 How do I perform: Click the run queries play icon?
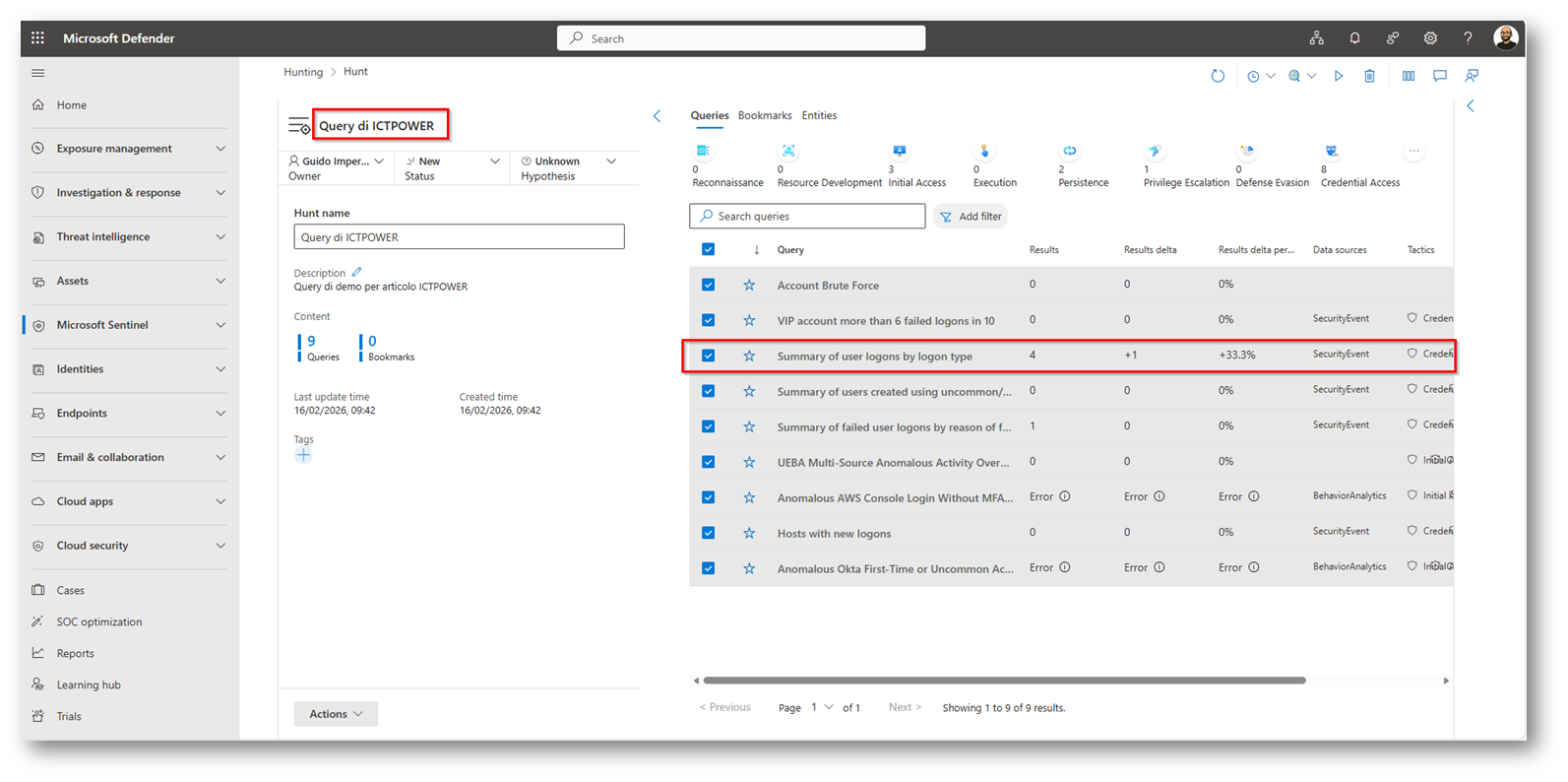tap(1339, 76)
